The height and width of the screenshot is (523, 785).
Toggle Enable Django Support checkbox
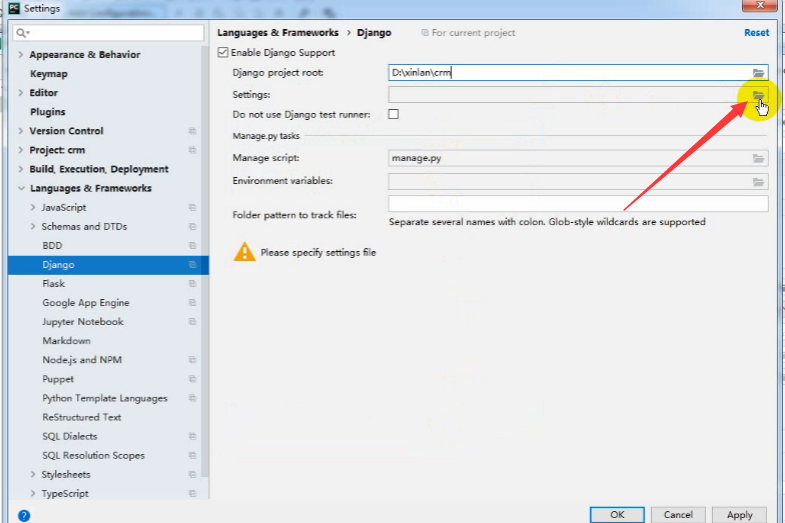point(223,53)
